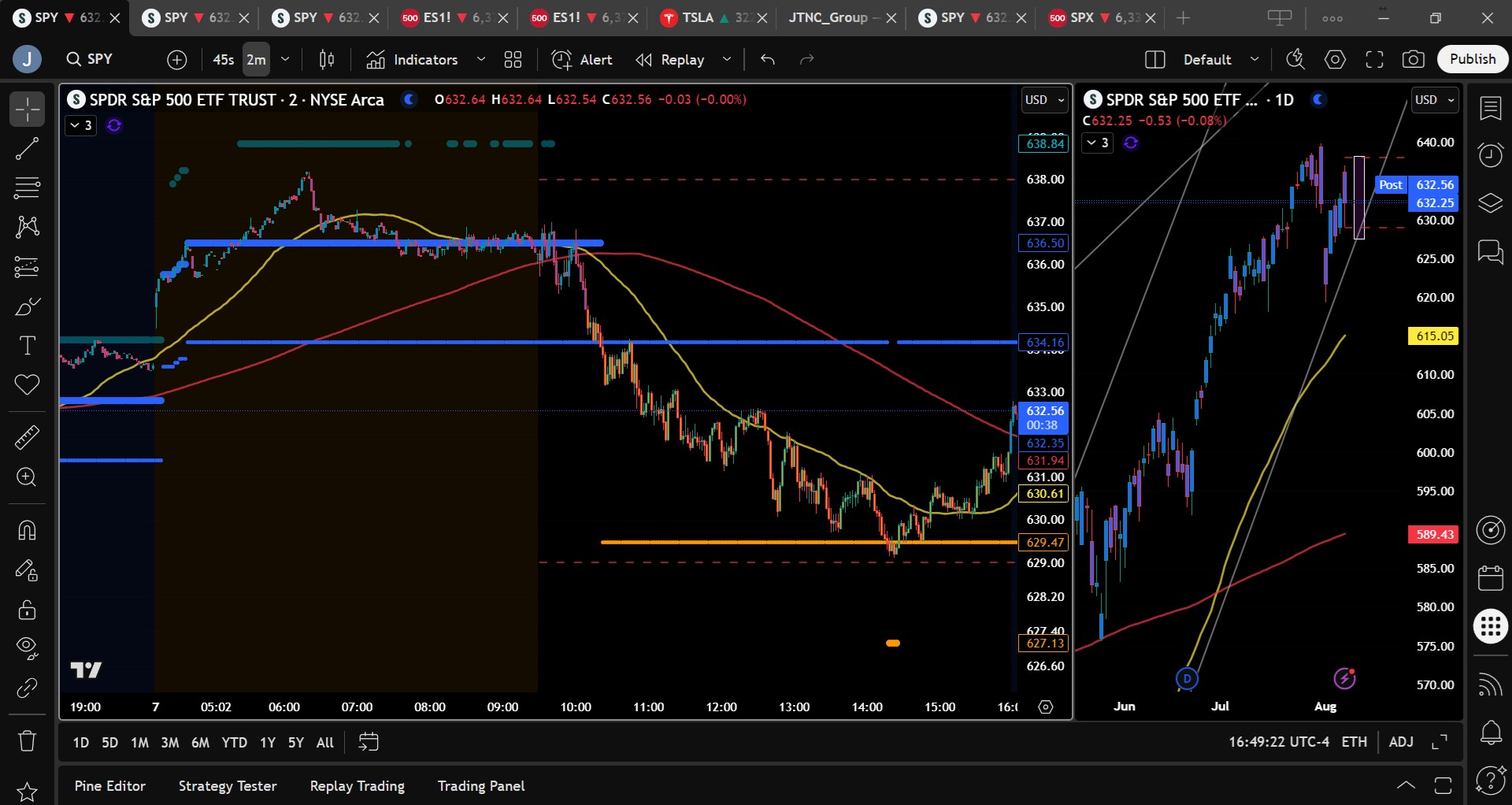Select the ruler measure tool
1512x805 pixels.
pyautogui.click(x=27, y=437)
